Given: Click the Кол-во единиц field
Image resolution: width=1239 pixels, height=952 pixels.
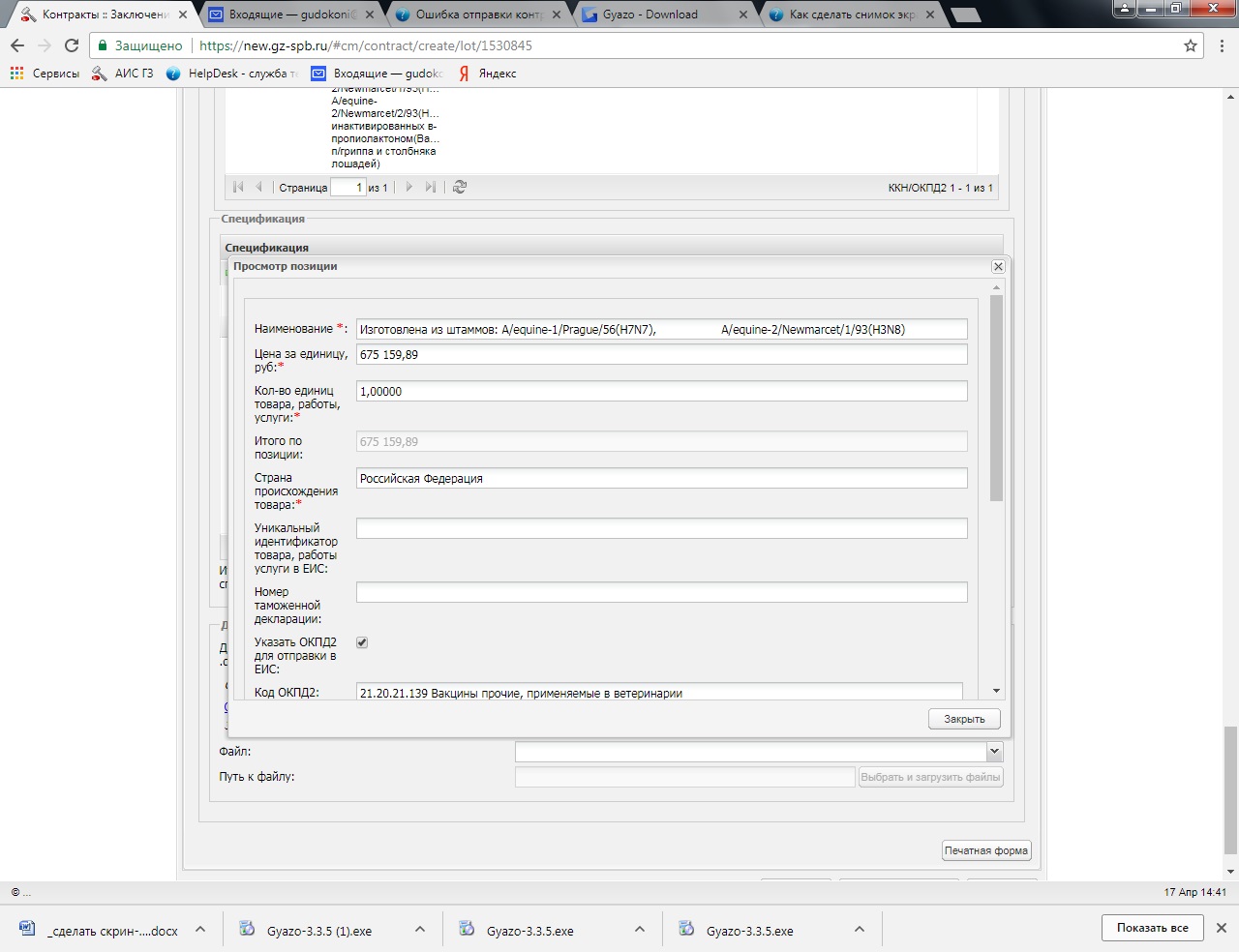Looking at the screenshot, I should pos(662,391).
